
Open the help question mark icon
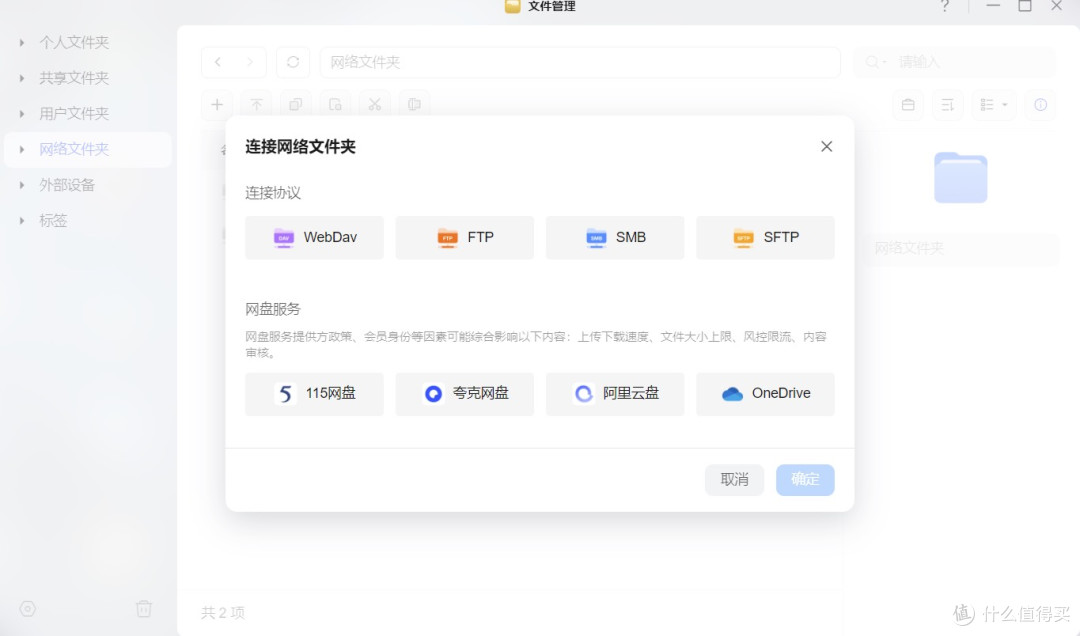point(945,6)
